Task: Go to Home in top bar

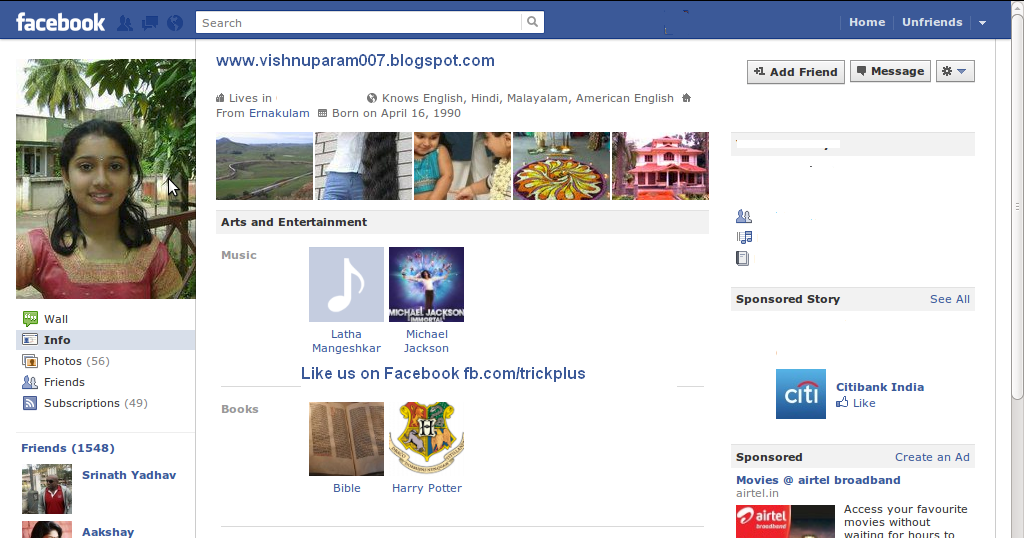Action: (x=867, y=22)
